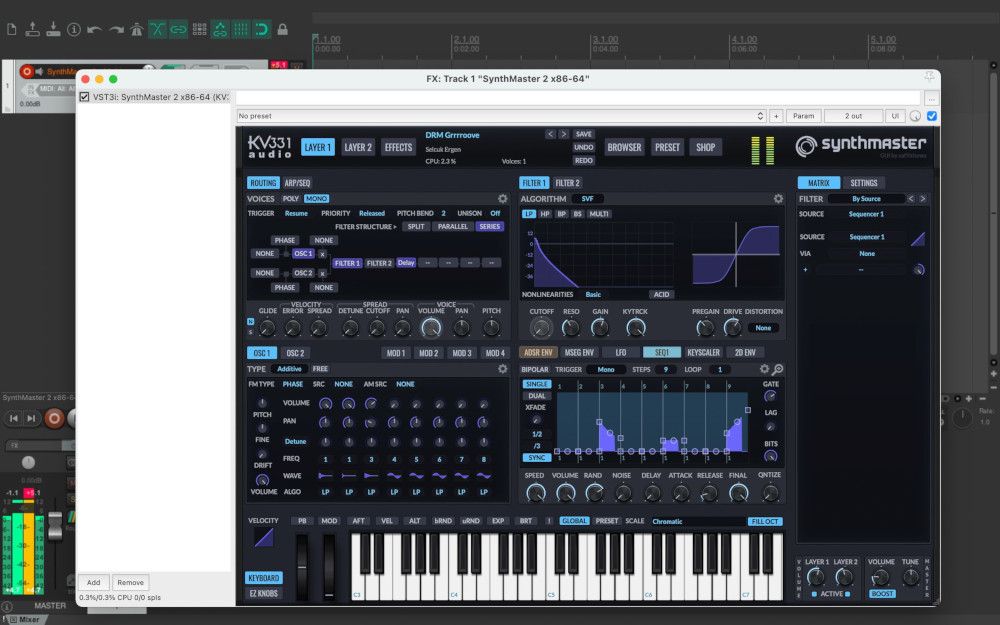
Task: Click record-arm button on SynthMaster track
Action: point(26,71)
